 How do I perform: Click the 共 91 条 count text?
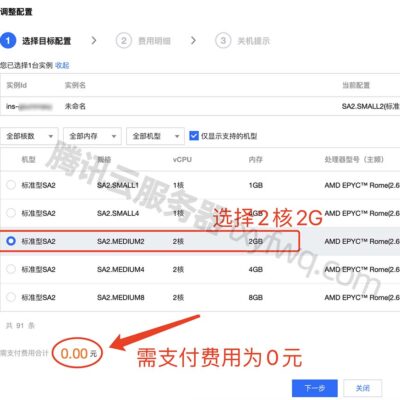[x=20, y=325]
